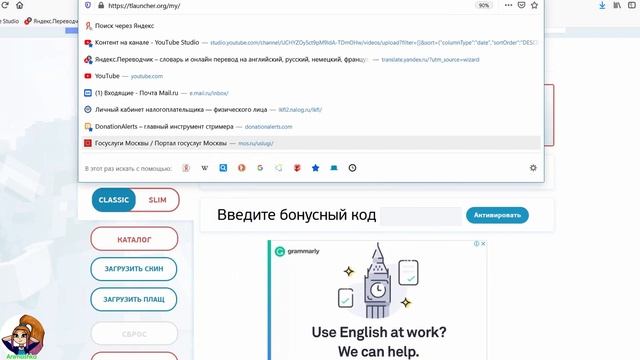Open the Яндекс.Переводчик suggestion
The width and height of the screenshot is (640, 360).
(x=311, y=60)
